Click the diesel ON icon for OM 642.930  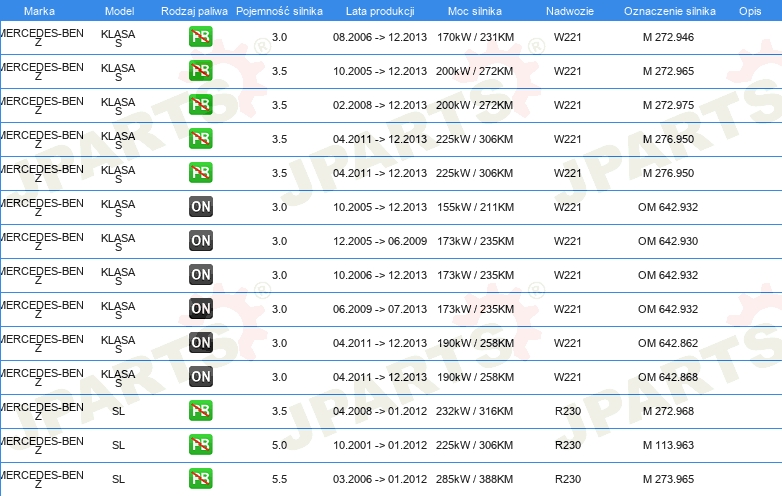(x=200, y=241)
